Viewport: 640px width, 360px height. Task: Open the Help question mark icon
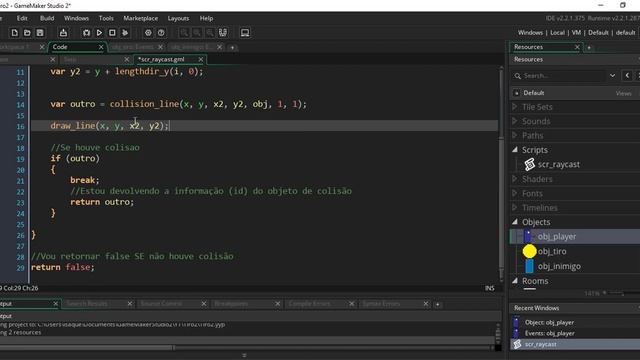click(161, 33)
